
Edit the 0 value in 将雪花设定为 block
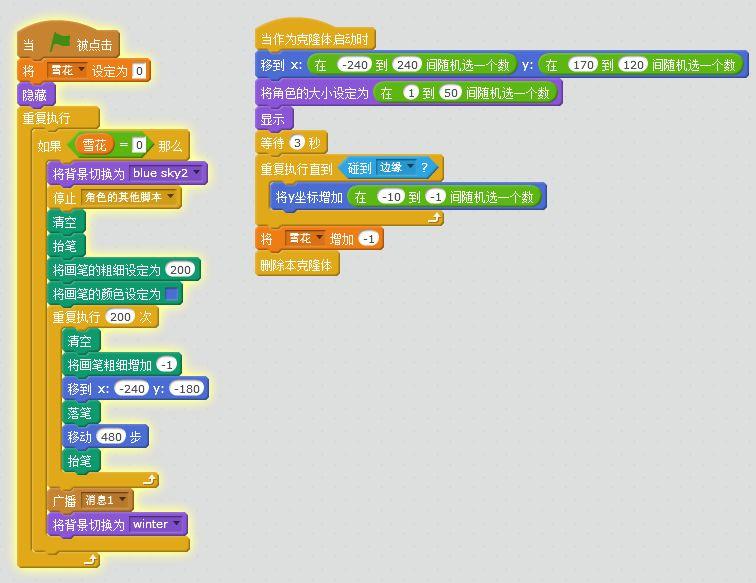coord(139,71)
